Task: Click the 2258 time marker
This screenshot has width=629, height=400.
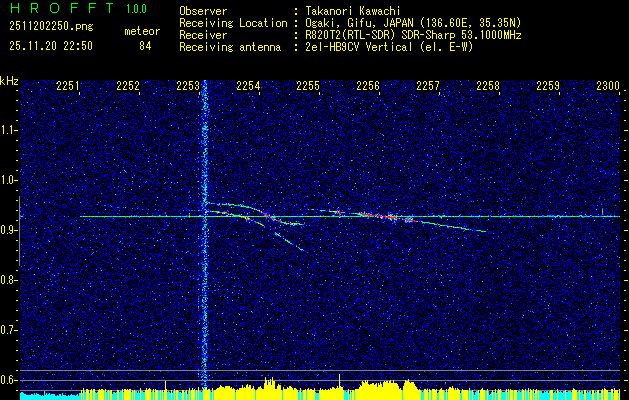Action: coord(488,86)
